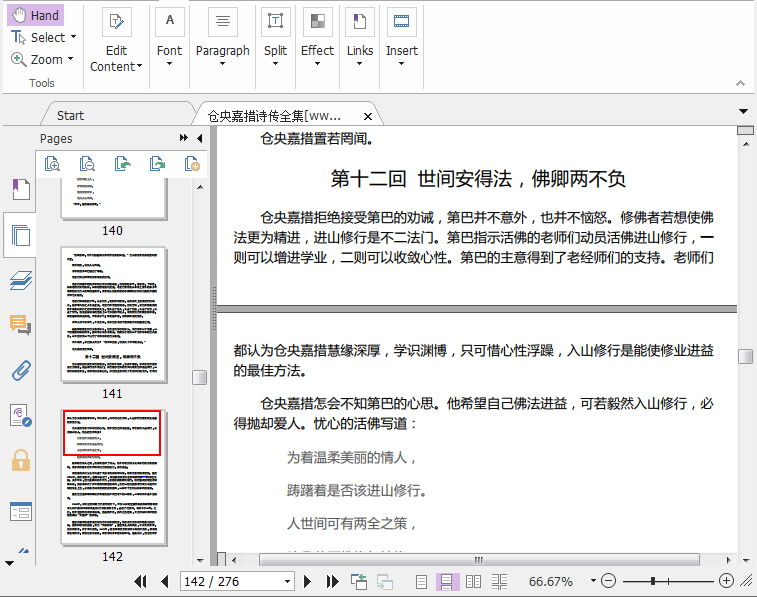Viewport: 757px width, 597px height.
Task: Open the Bookmarks panel in sidebar
Action: tap(20, 190)
